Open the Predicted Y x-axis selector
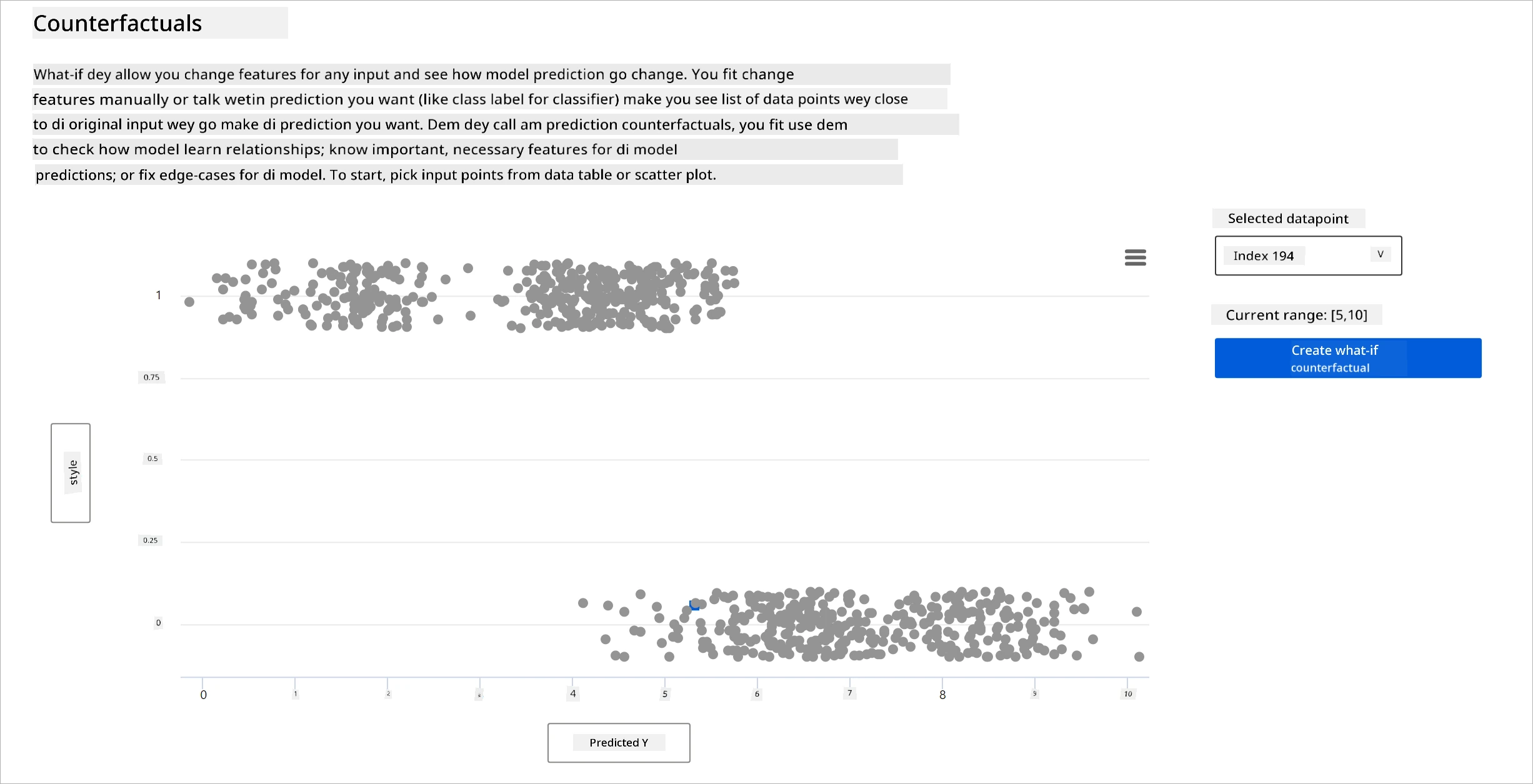 tap(619, 743)
